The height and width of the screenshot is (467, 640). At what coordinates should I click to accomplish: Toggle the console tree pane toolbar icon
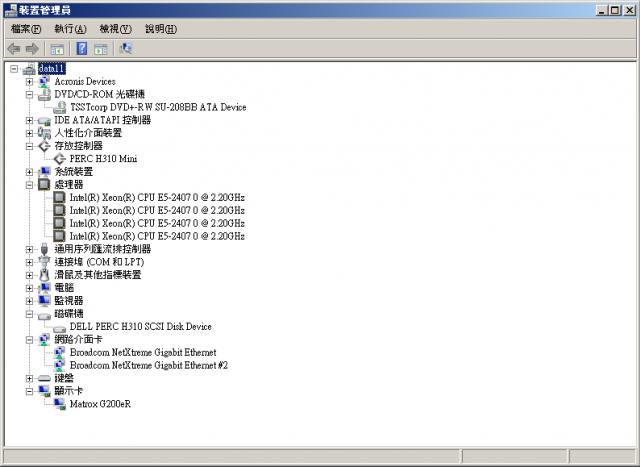coord(57,49)
